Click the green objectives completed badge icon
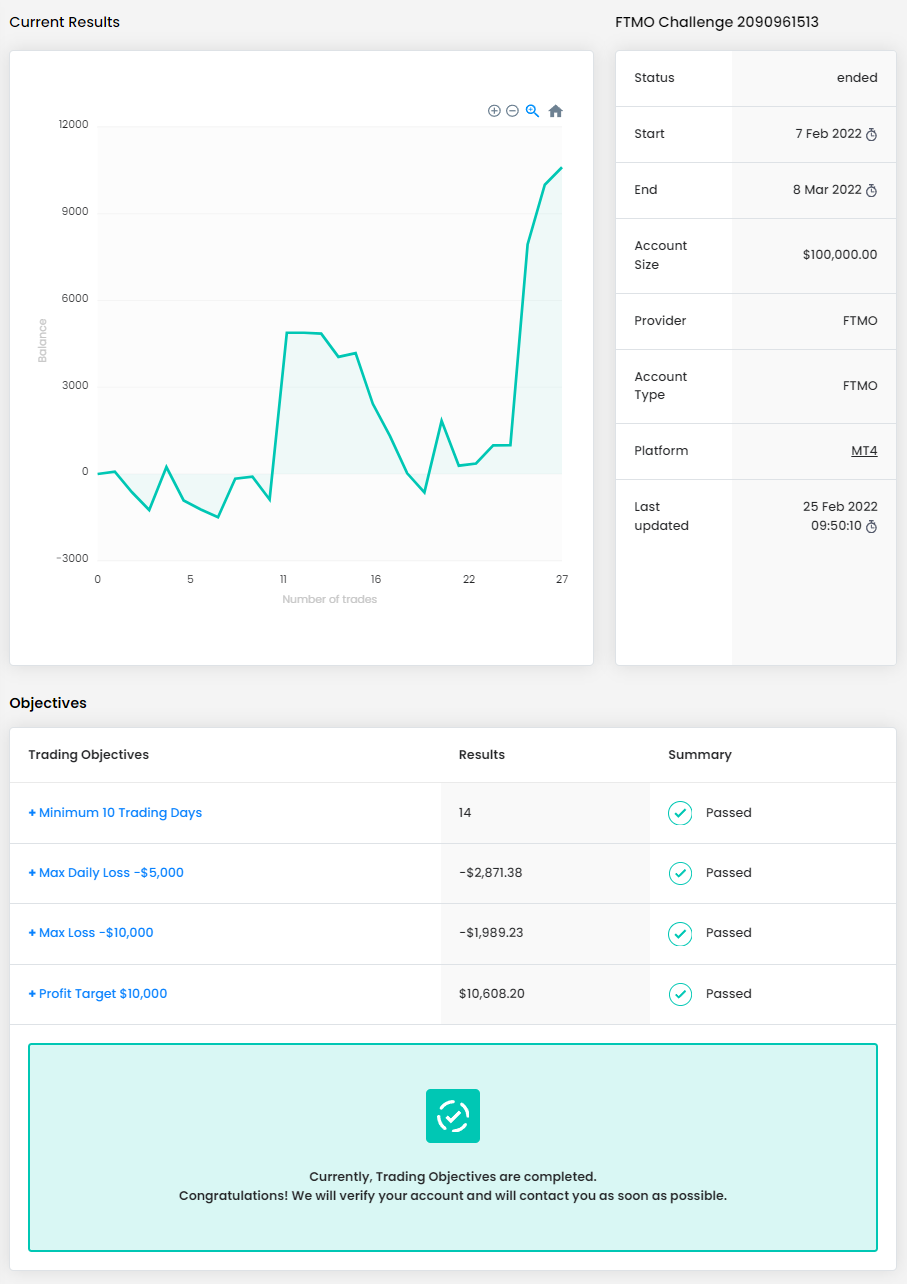The width and height of the screenshot is (907, 1284). (x=453, y=1116)
